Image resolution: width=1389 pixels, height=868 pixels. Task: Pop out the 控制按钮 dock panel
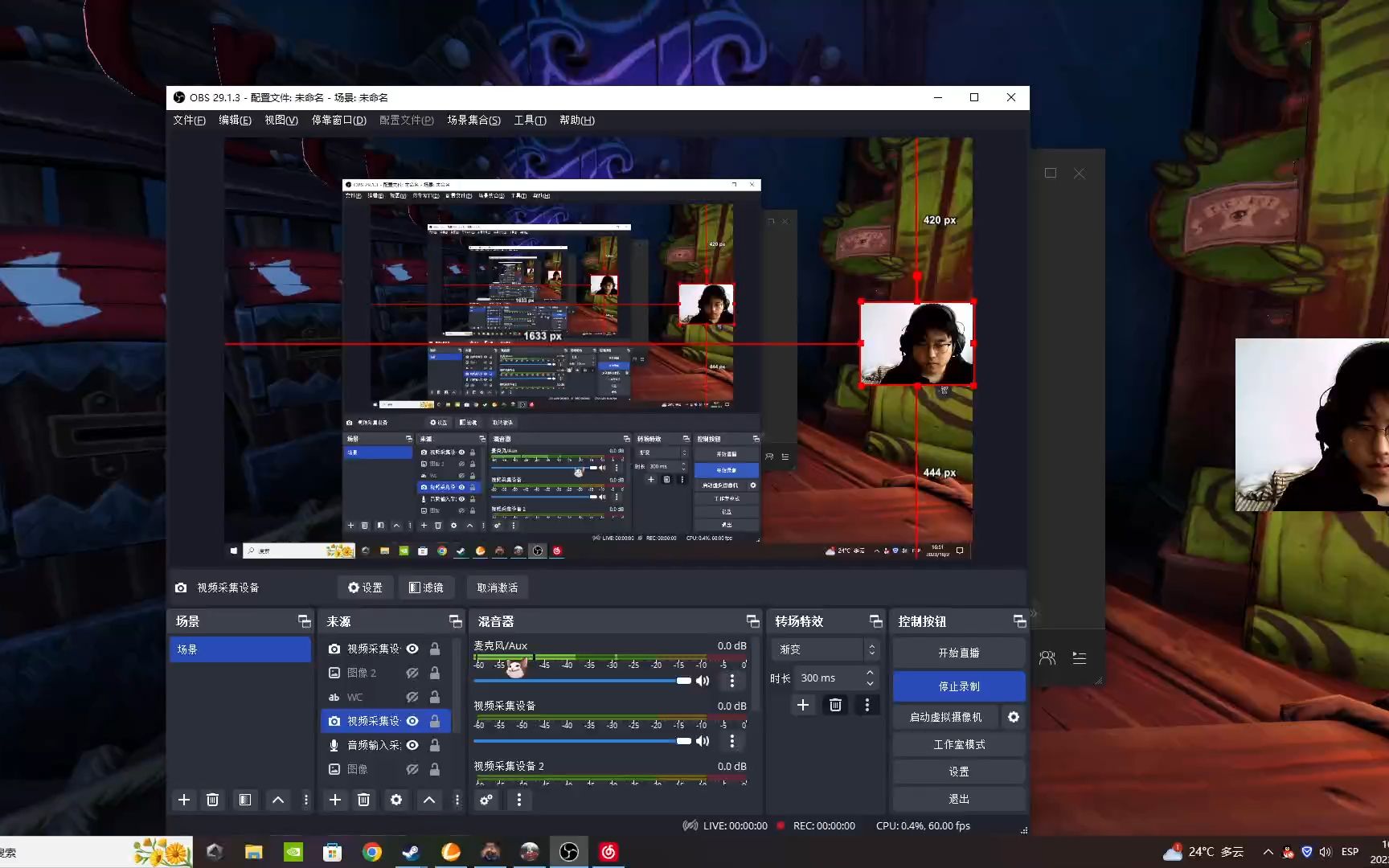[1019, 621]
